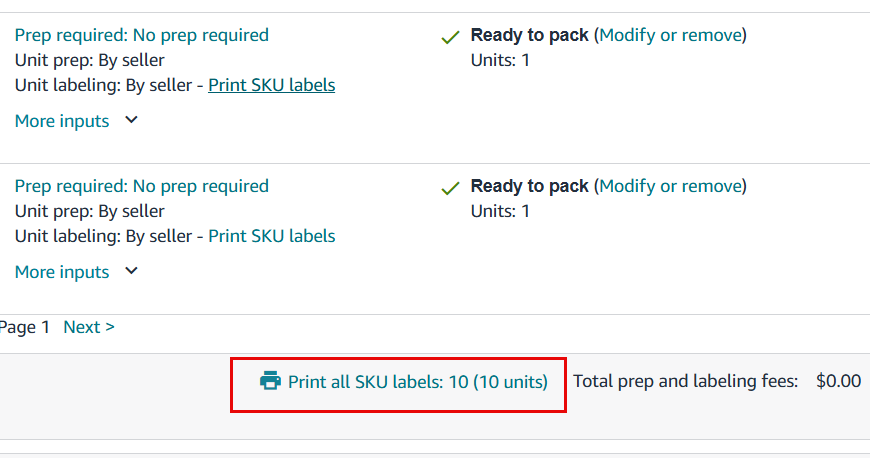The height and width of the screenshot is (458, 870).
Task: Click the first row's Ready to pack status text
Action: click(529, 35)
